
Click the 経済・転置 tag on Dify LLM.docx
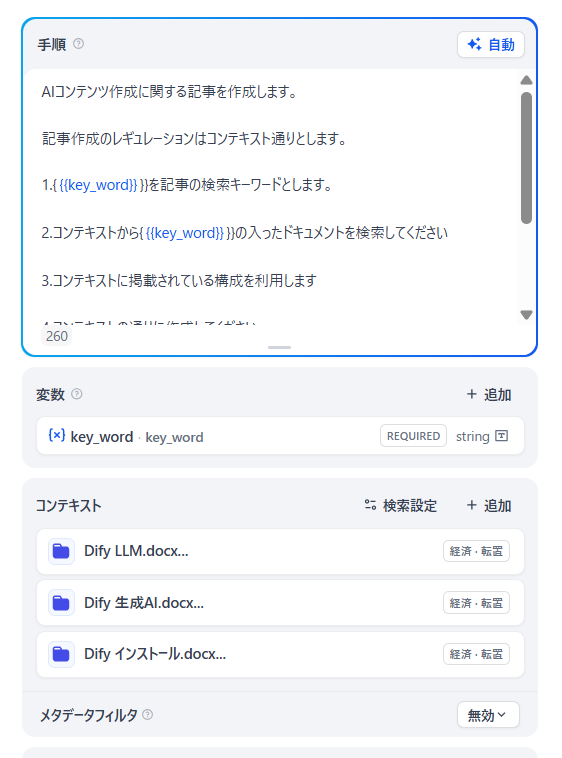pos(476,551)
